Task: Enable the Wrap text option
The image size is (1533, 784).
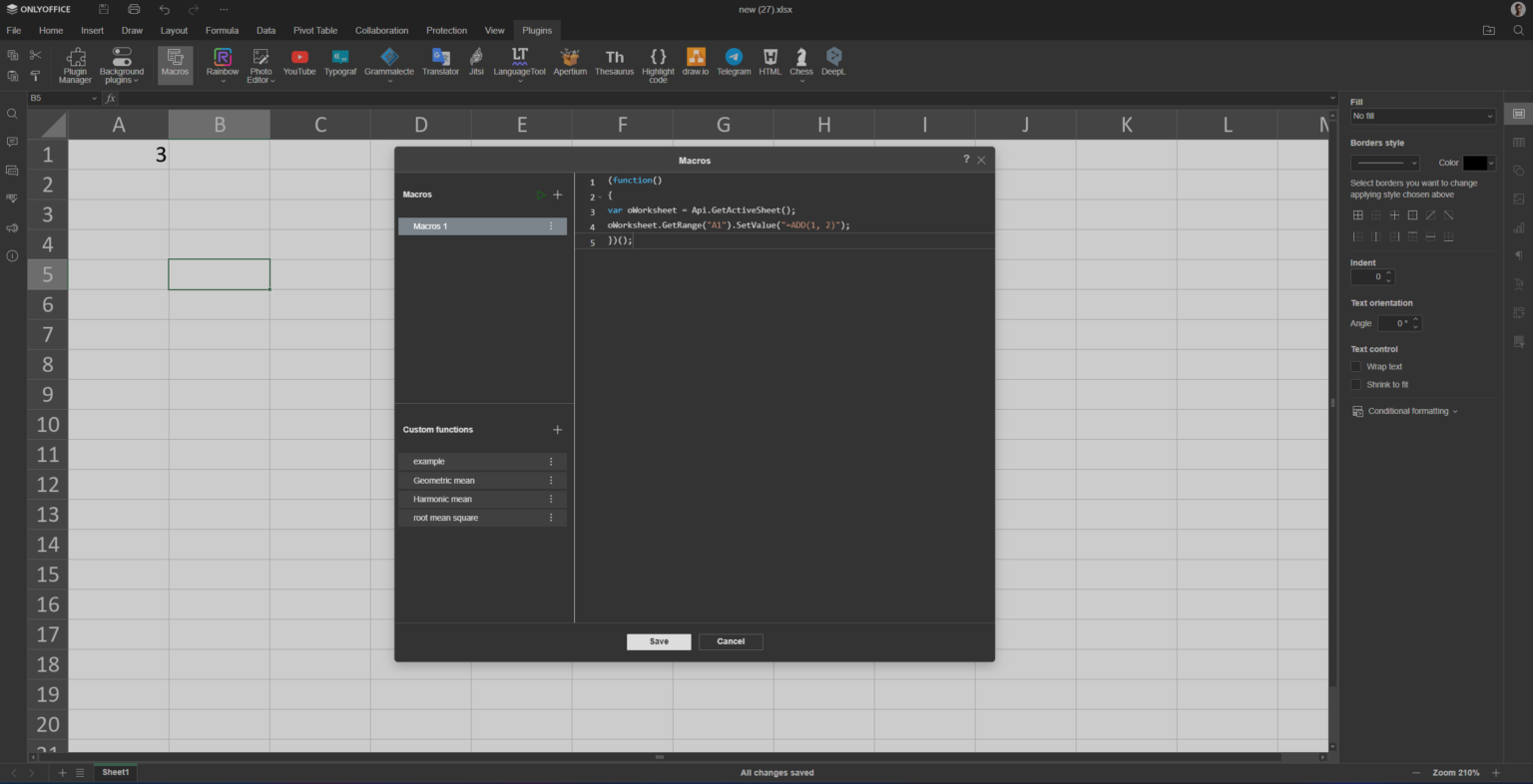Action: click(x=1356, y=366)
